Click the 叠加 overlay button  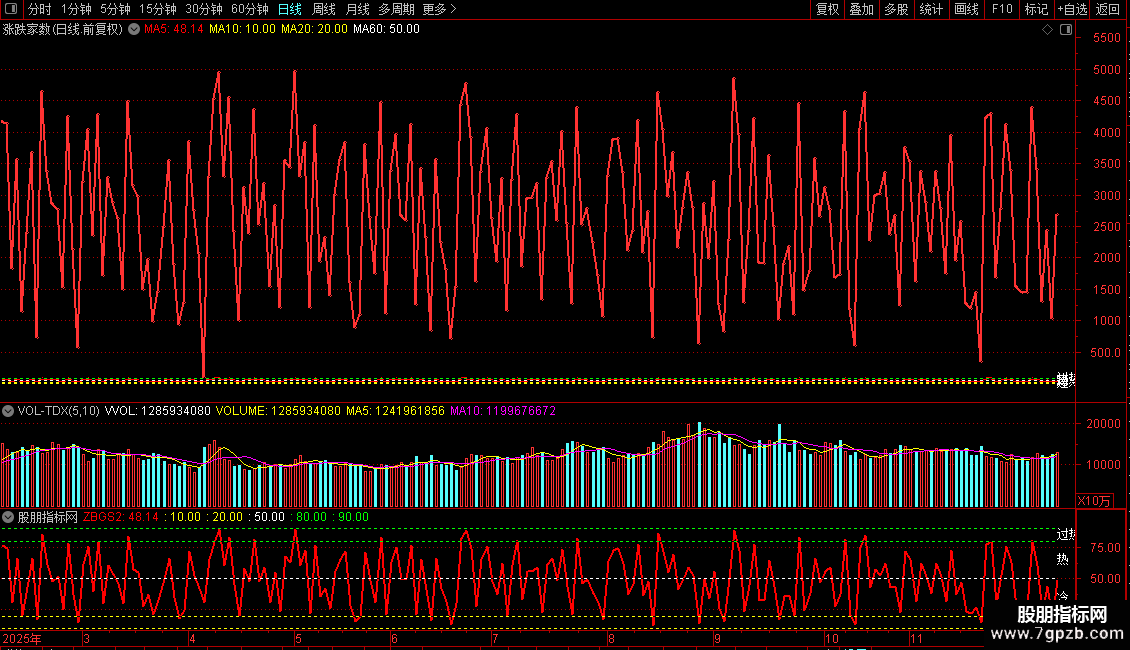click(861, 9)
